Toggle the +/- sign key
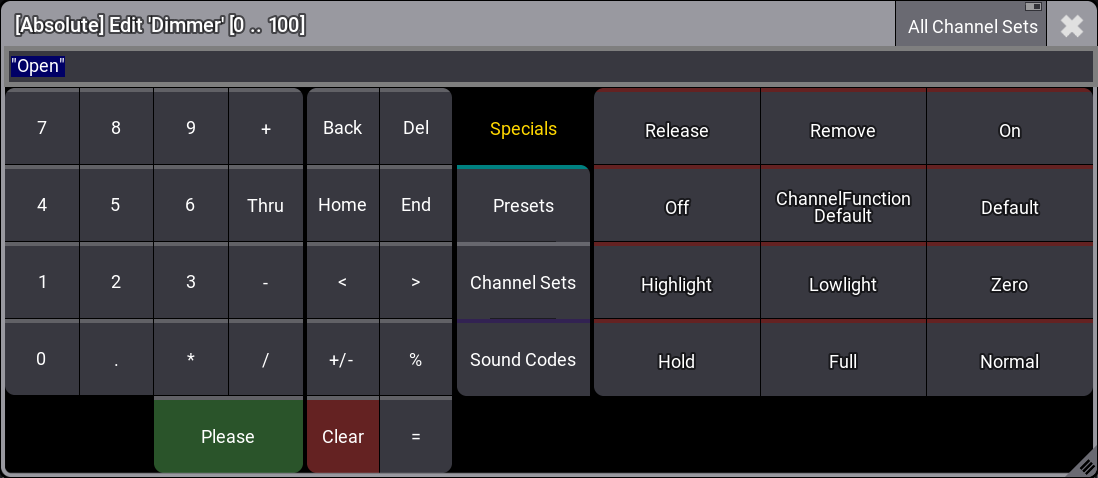The image size is (1098, 478). pyautogui.click(x=342, y=360)
